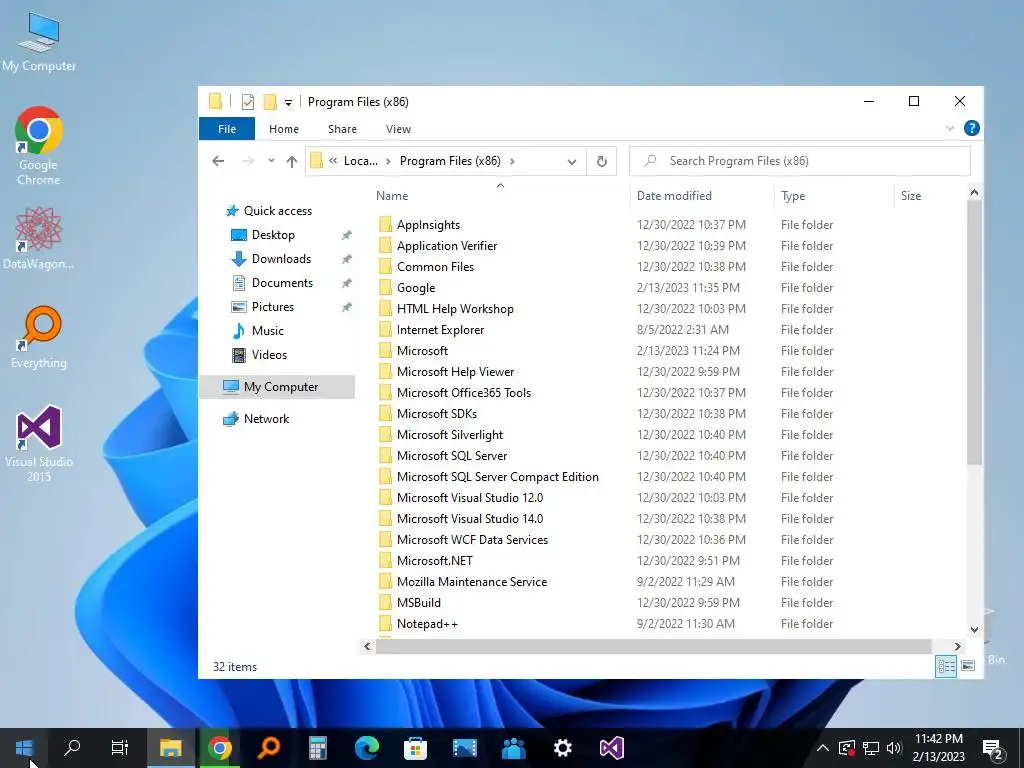This screenshot has width=1024, height=768.
Task: Open the recent locations dropdown
Action: pos(271,161)
